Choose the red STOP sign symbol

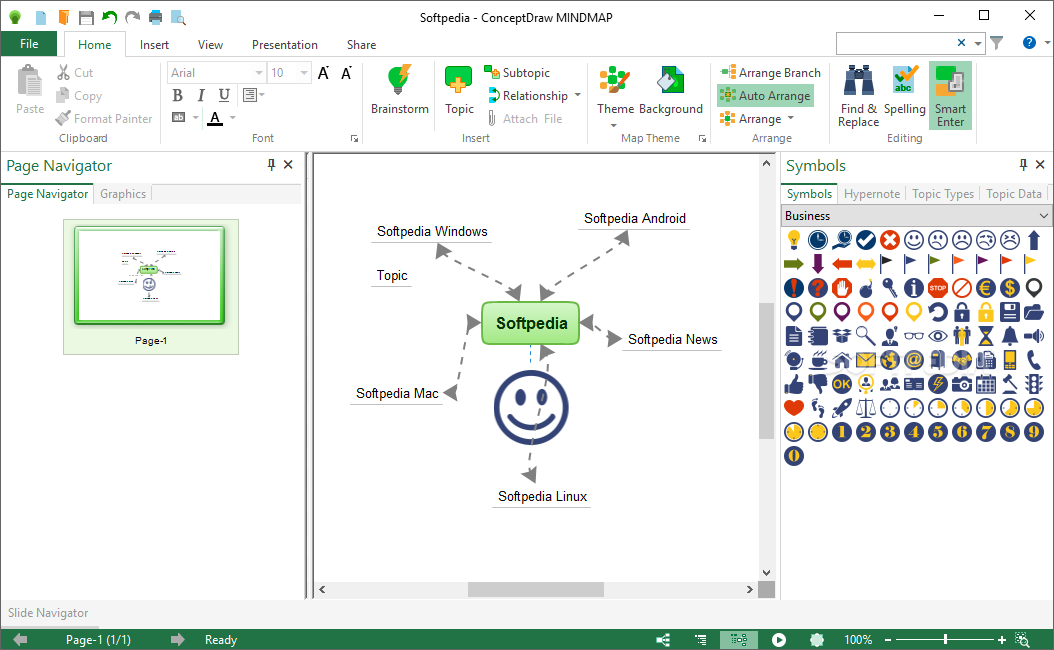click(938, 288)
